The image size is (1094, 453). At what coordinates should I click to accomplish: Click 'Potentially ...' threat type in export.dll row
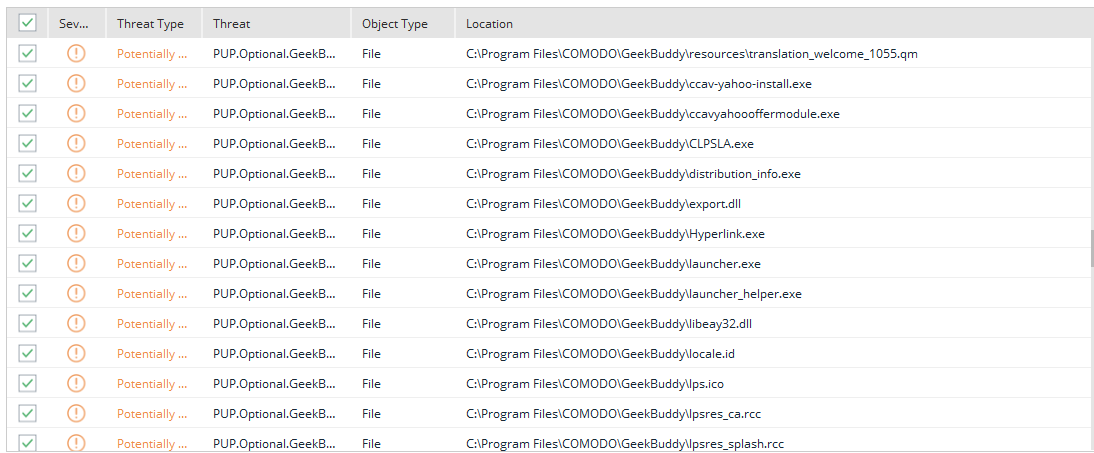(152, 204)
